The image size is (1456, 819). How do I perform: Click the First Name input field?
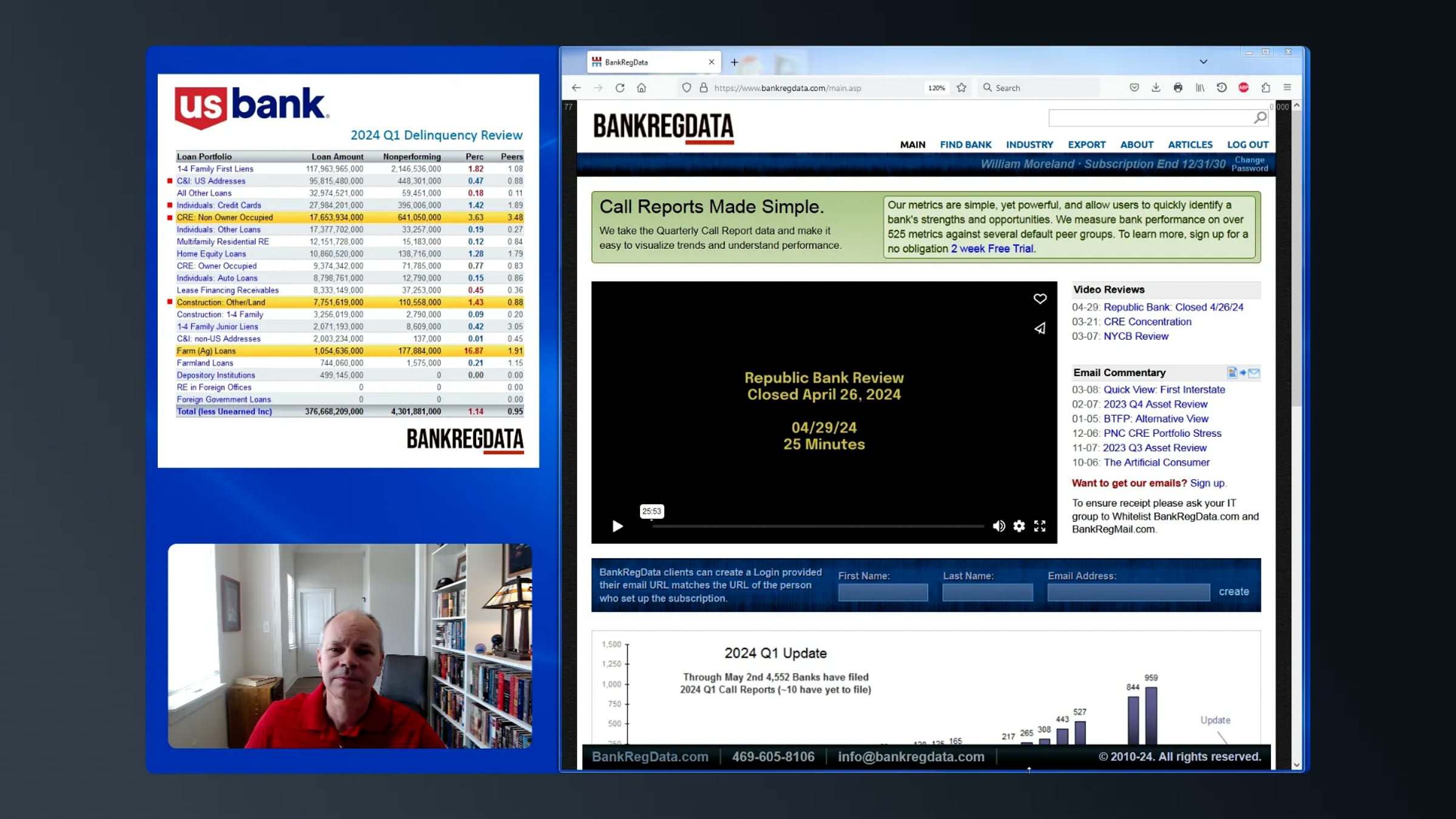tap(883, 592)
